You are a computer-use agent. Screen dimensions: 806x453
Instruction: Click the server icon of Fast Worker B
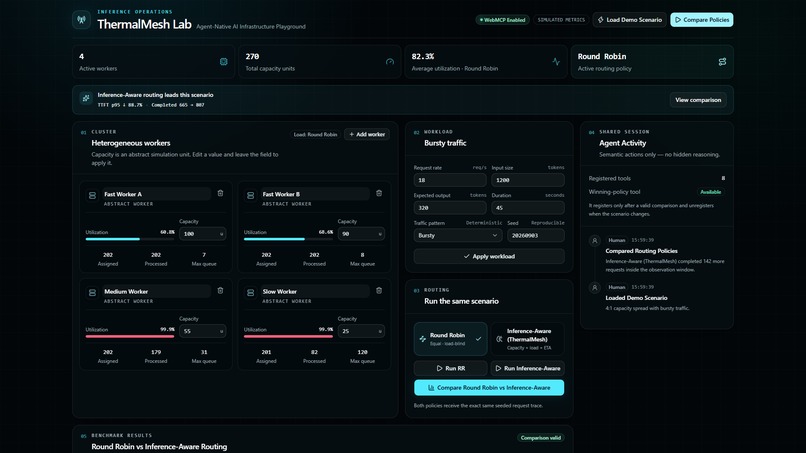pyautogui.click(x=251, y=195)
